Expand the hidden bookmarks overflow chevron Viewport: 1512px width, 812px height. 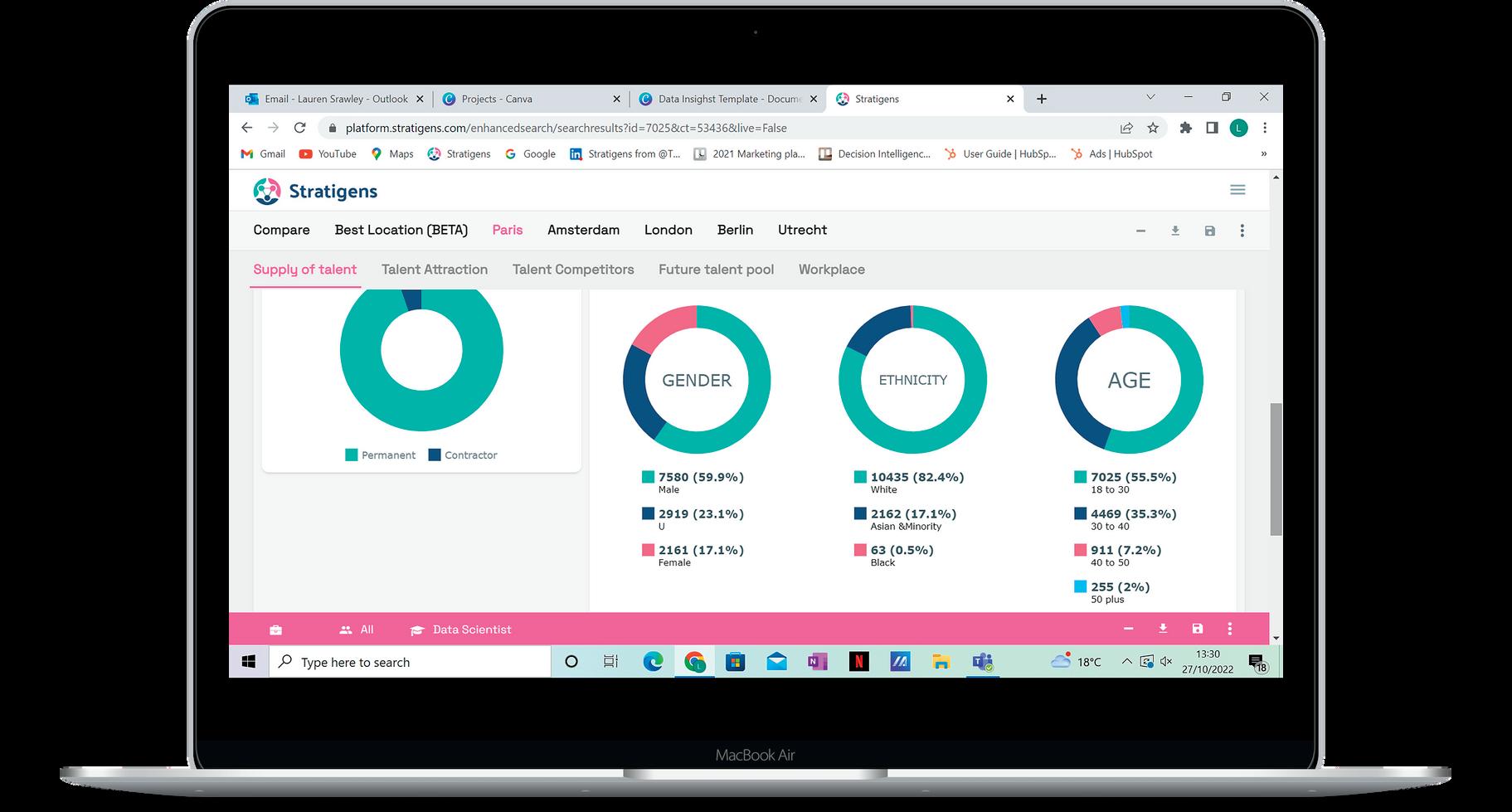(1264, 153)
